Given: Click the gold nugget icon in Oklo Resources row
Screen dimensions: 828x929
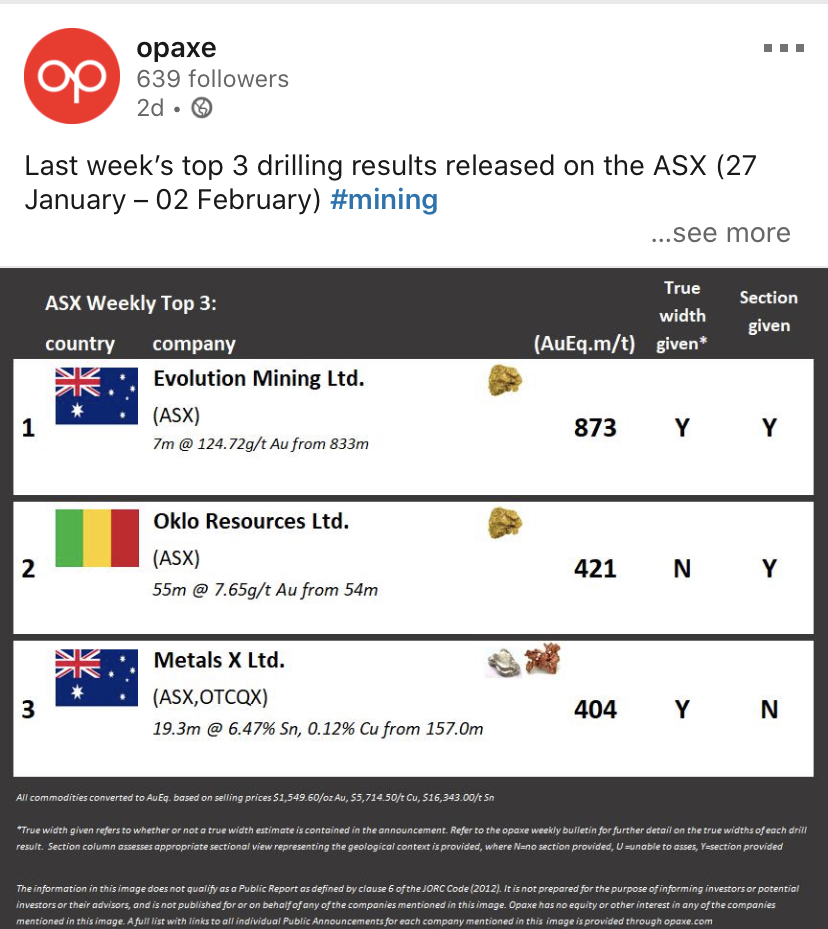Looking at the screenshot, I should click(505, 523).
